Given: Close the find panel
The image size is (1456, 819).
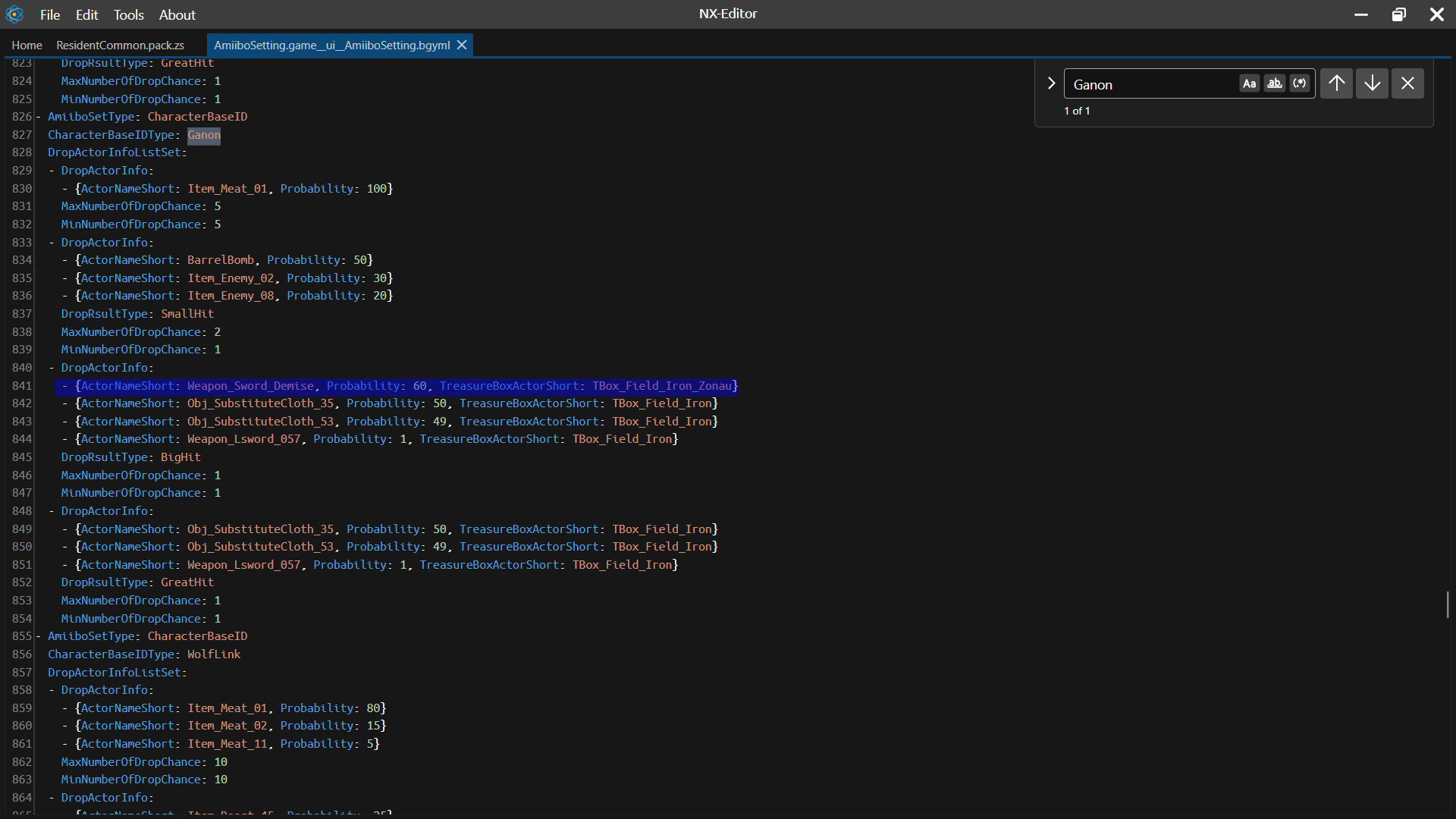Looking at the screenshot, I should (1407, 83).
